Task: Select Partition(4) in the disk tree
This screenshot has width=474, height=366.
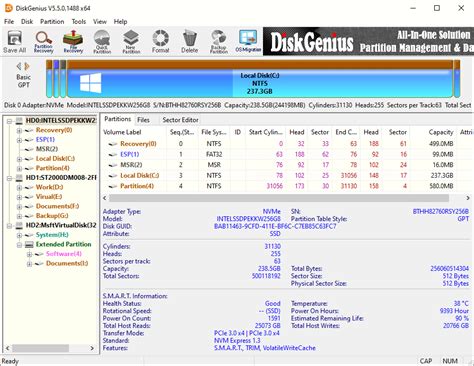Action: click(x=53, y=168)
